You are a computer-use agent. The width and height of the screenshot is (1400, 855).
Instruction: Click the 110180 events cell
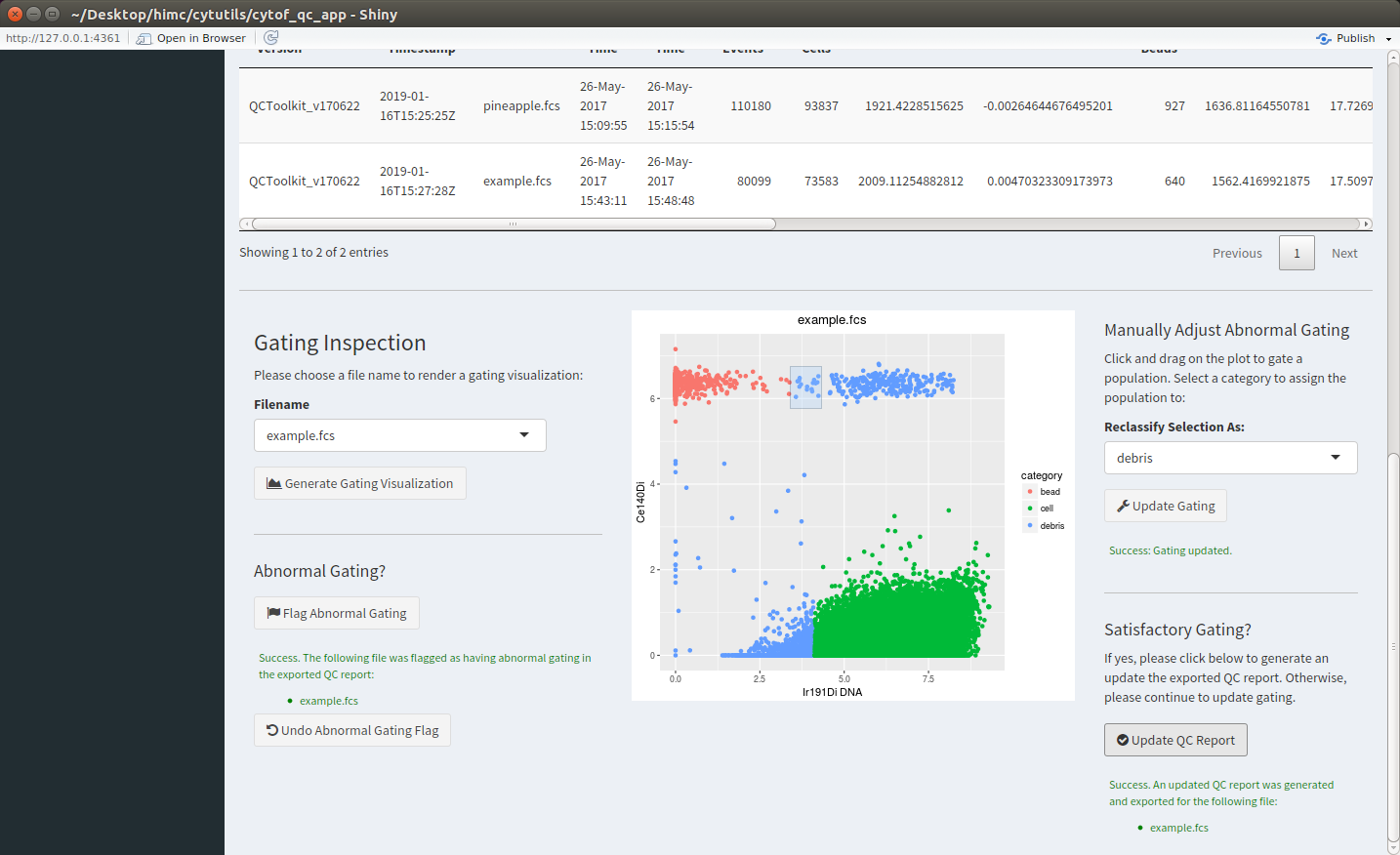click(751, 105)
